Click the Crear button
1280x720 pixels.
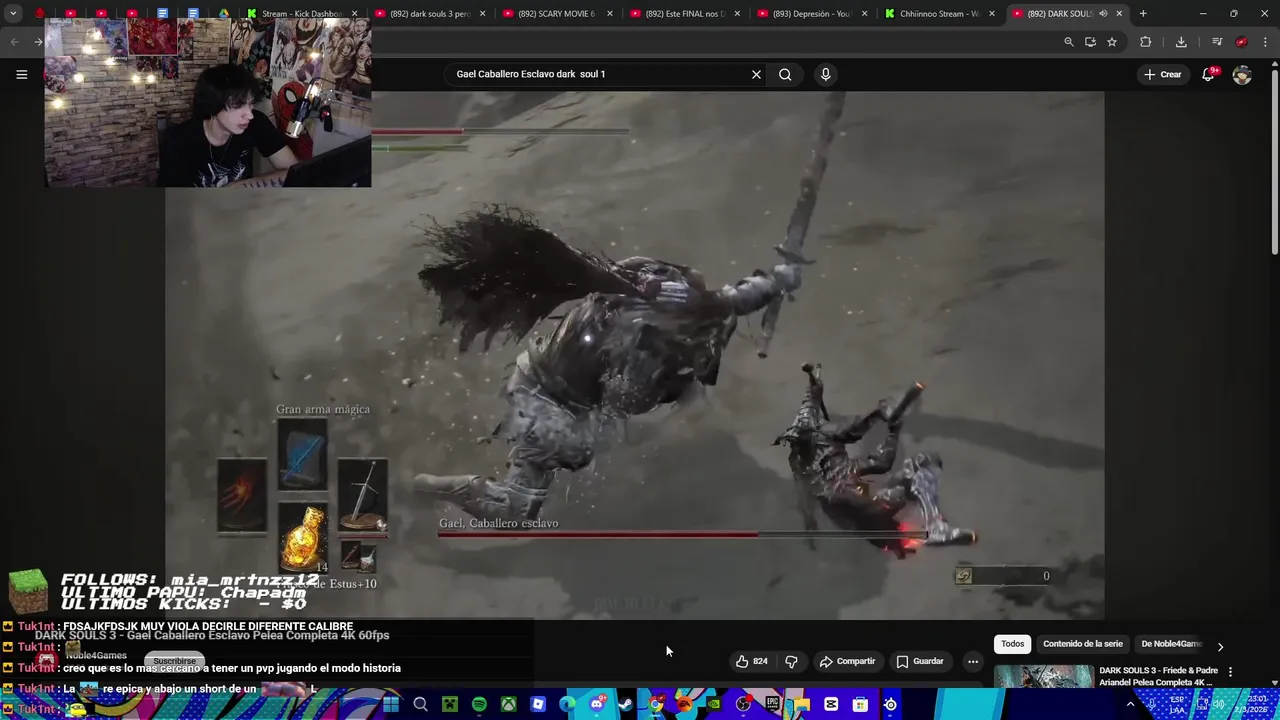[x=1163, y=74]
